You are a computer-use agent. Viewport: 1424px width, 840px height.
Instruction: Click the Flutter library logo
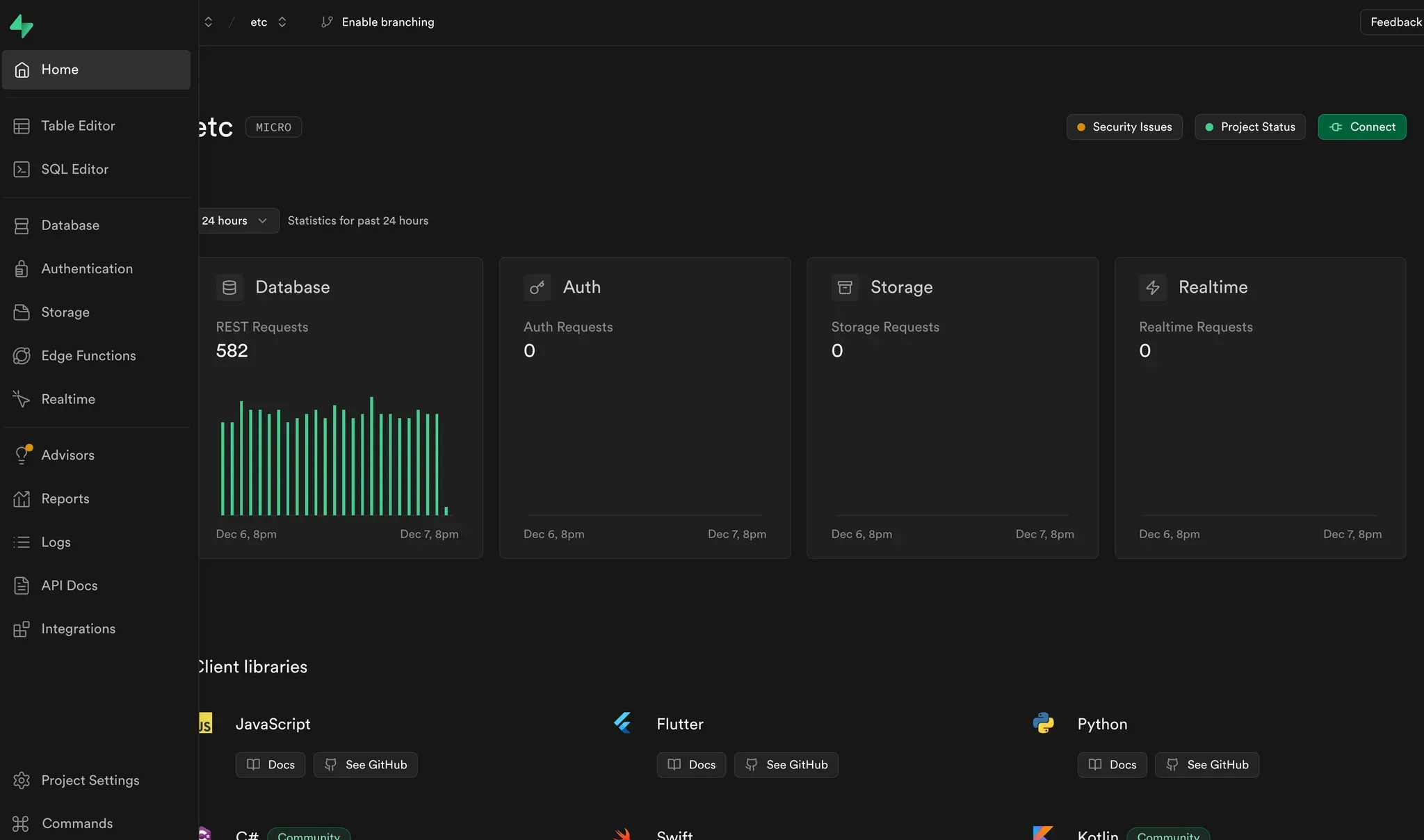622,723
